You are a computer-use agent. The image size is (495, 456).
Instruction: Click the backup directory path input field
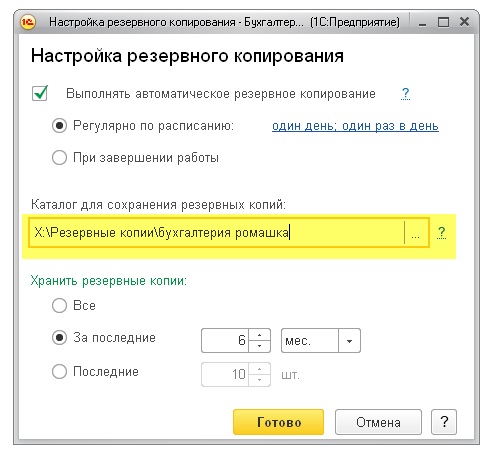point(217,232)
